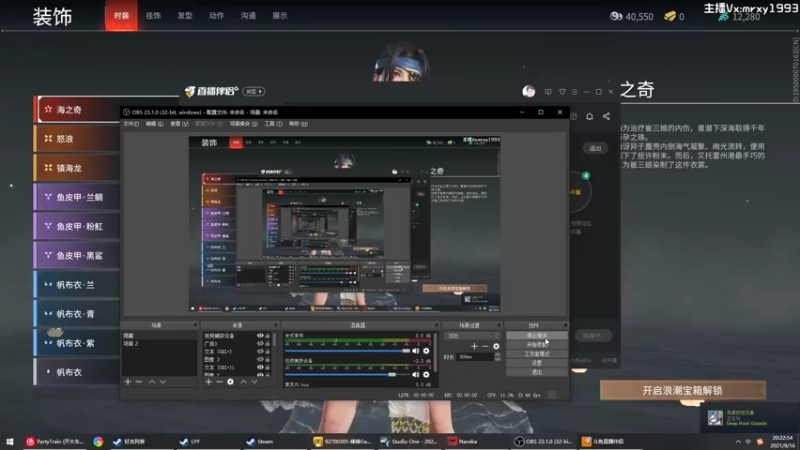Open the 淡出 transition dropdown
800x450 pixels.
(472, 336)
